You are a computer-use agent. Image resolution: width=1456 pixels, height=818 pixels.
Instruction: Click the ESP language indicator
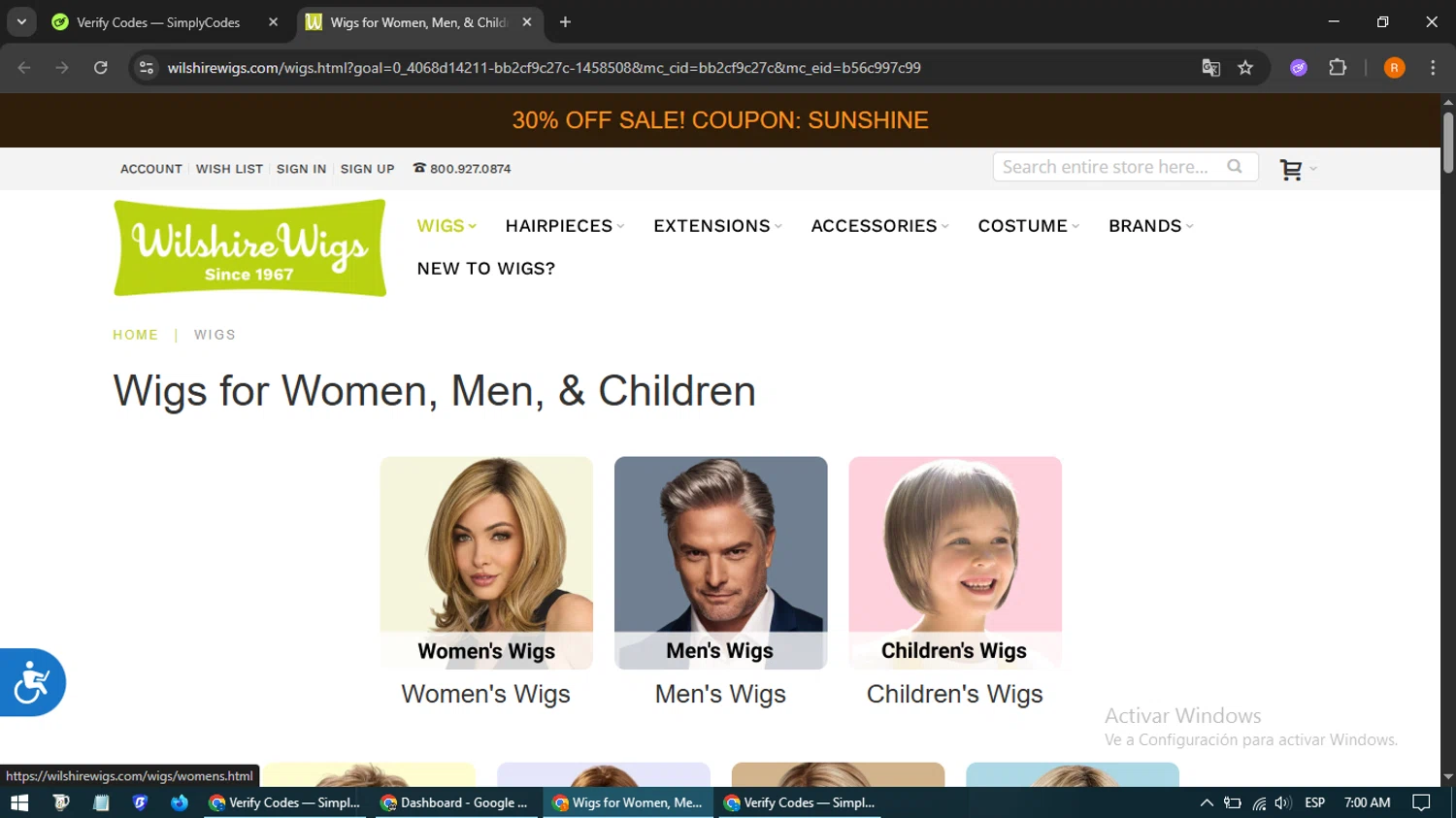(x=1315, y=802)
